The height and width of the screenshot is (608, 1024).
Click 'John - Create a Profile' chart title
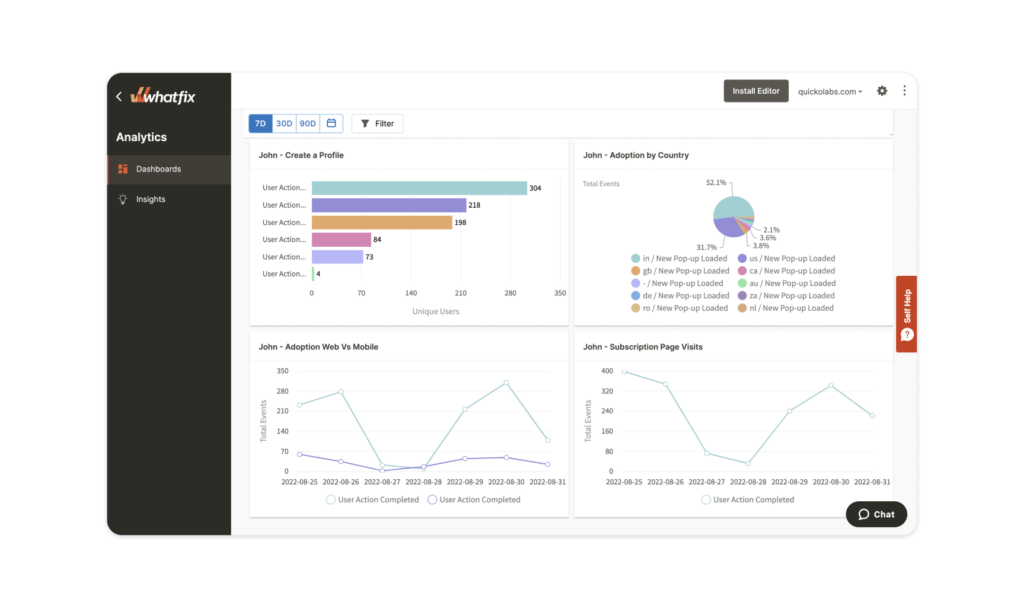(301, 155)
